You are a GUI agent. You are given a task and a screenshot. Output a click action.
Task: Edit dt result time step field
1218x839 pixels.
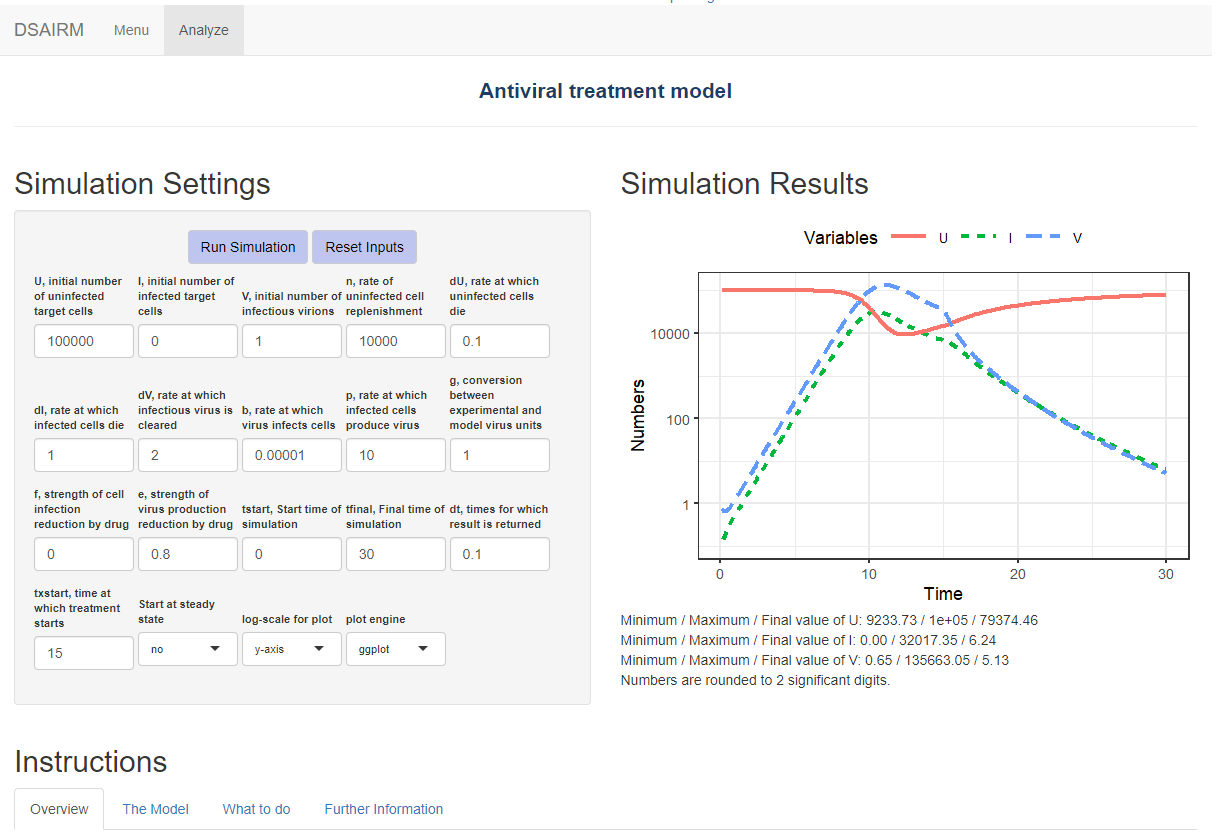click(500, 554)
